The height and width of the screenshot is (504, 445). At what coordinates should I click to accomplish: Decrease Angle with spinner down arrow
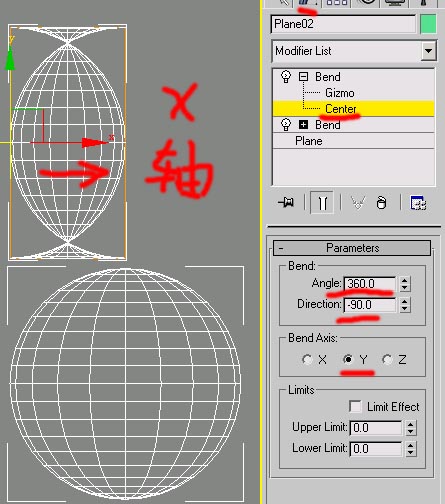click(405, 288)
